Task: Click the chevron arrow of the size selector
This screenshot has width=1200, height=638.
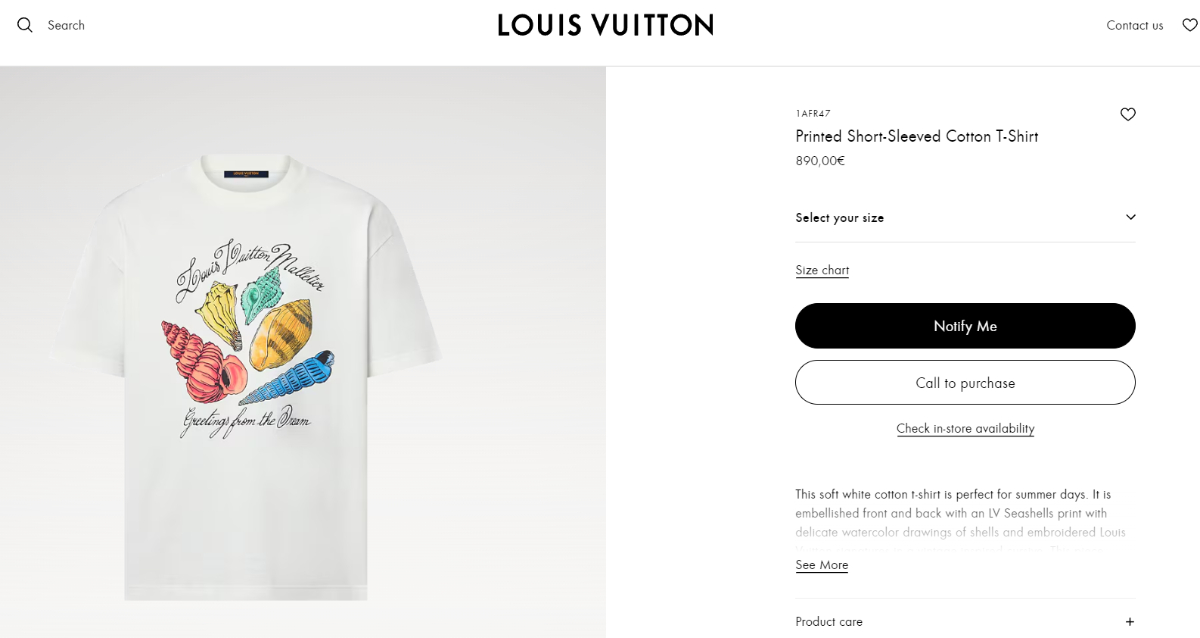Action: pos(1131,217)
